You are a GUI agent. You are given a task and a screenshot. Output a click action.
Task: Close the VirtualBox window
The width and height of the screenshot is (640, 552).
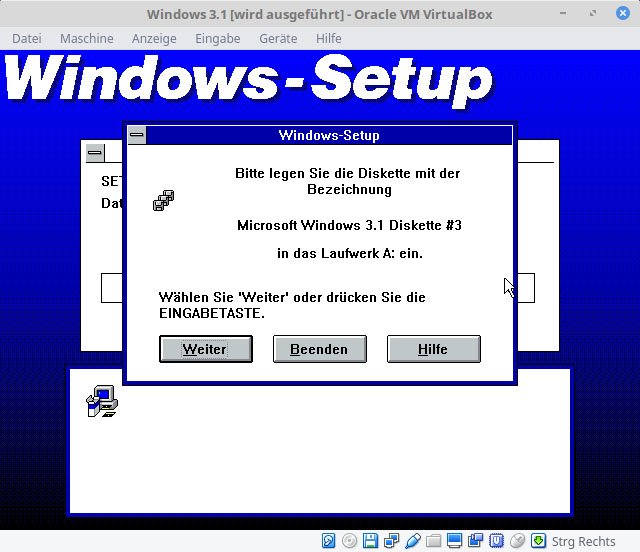(622, 13)
